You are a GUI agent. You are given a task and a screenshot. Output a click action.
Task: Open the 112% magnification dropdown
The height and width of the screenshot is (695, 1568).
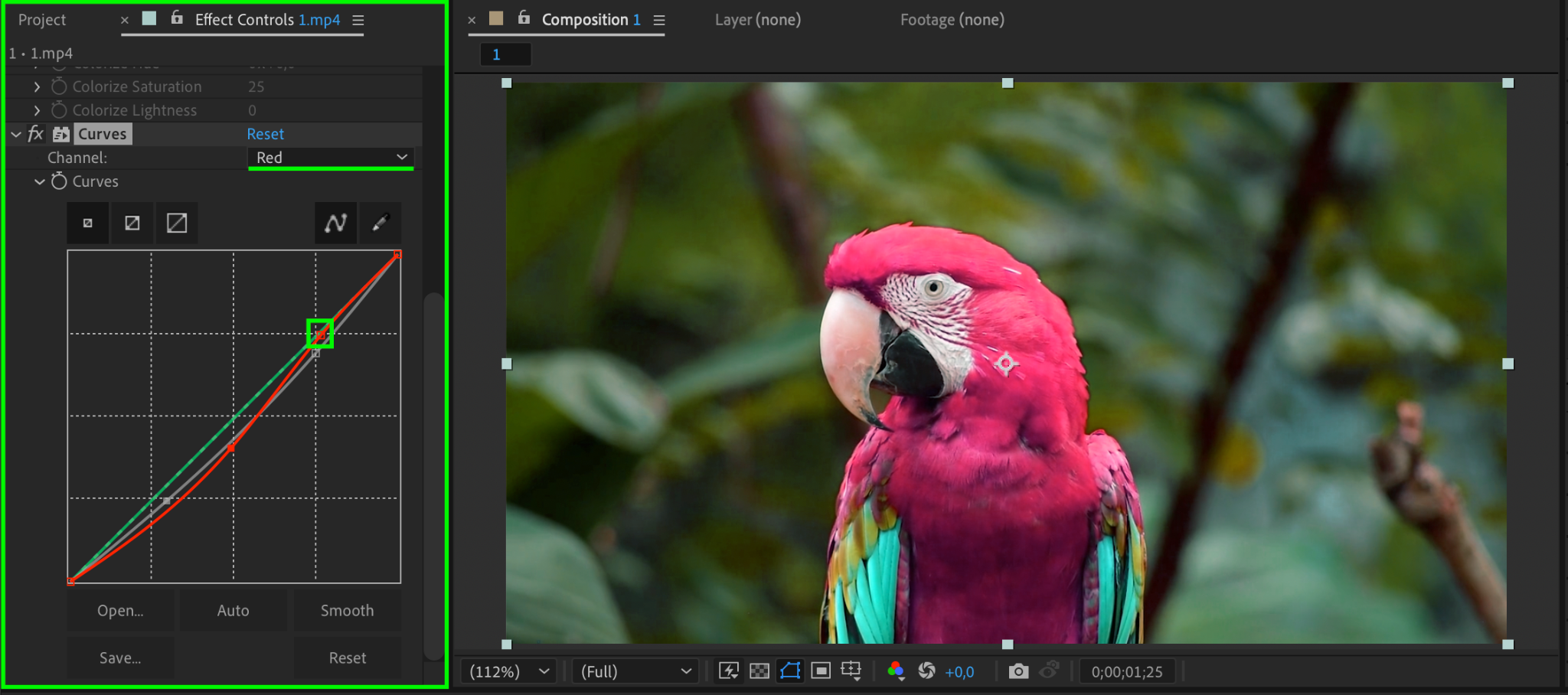(x=508, y=671)
